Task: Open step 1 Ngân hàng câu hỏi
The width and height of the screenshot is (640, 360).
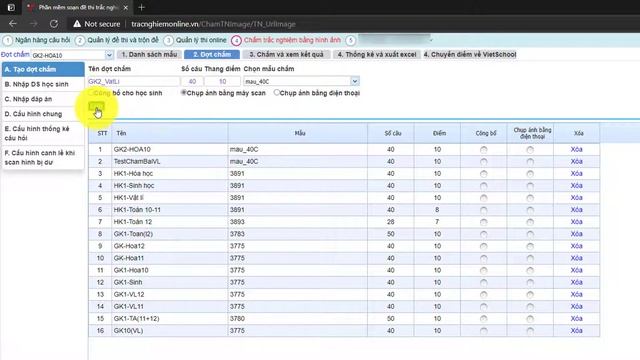Action: click(36, 40)
